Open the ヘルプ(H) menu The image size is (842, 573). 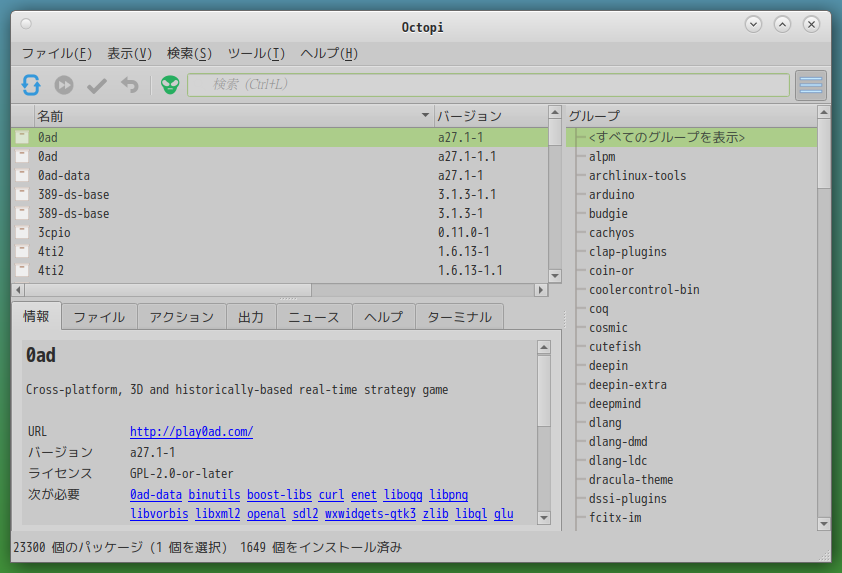[329, 54]
